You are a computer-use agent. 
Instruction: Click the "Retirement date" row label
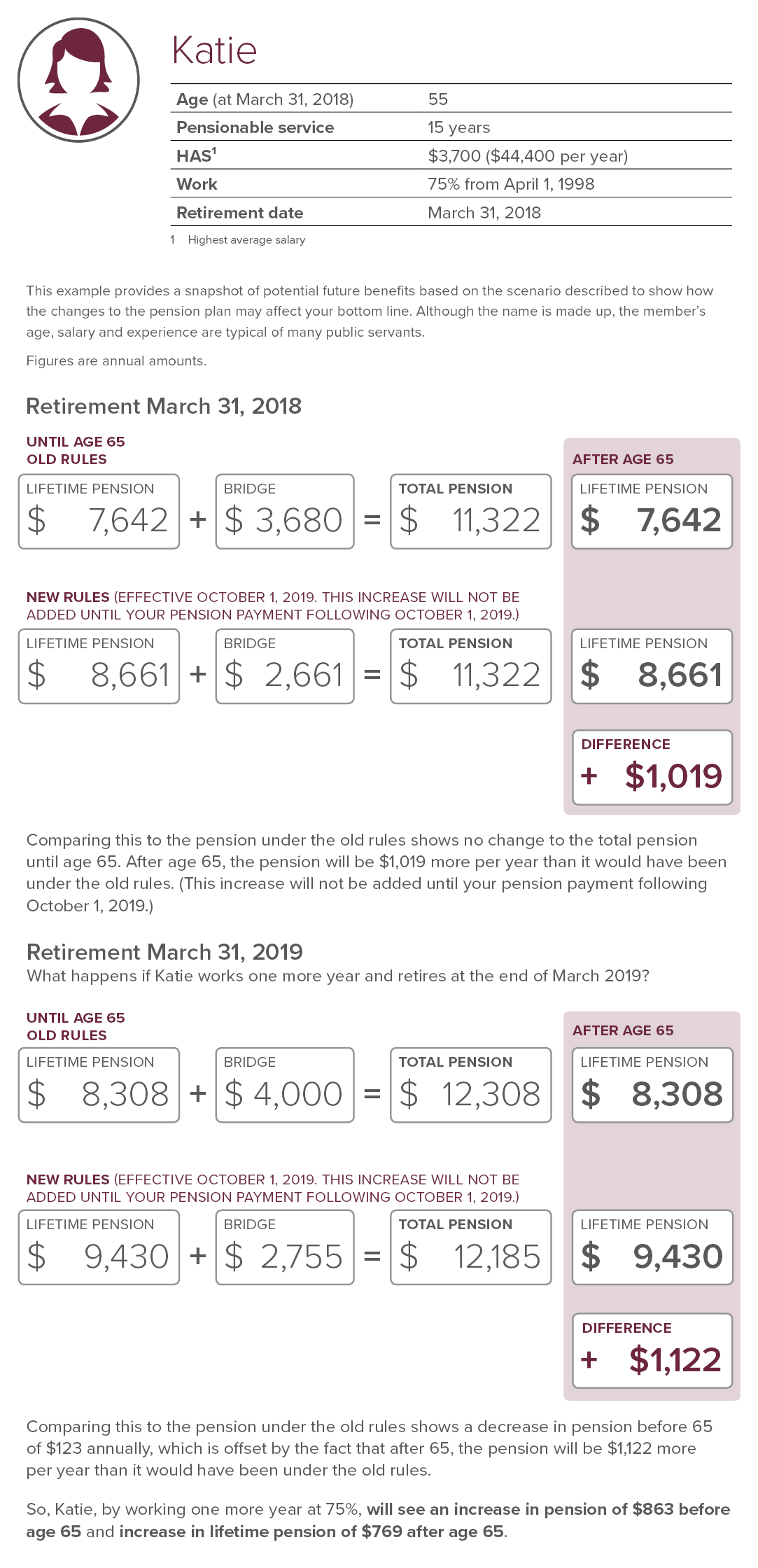point(239,213)
